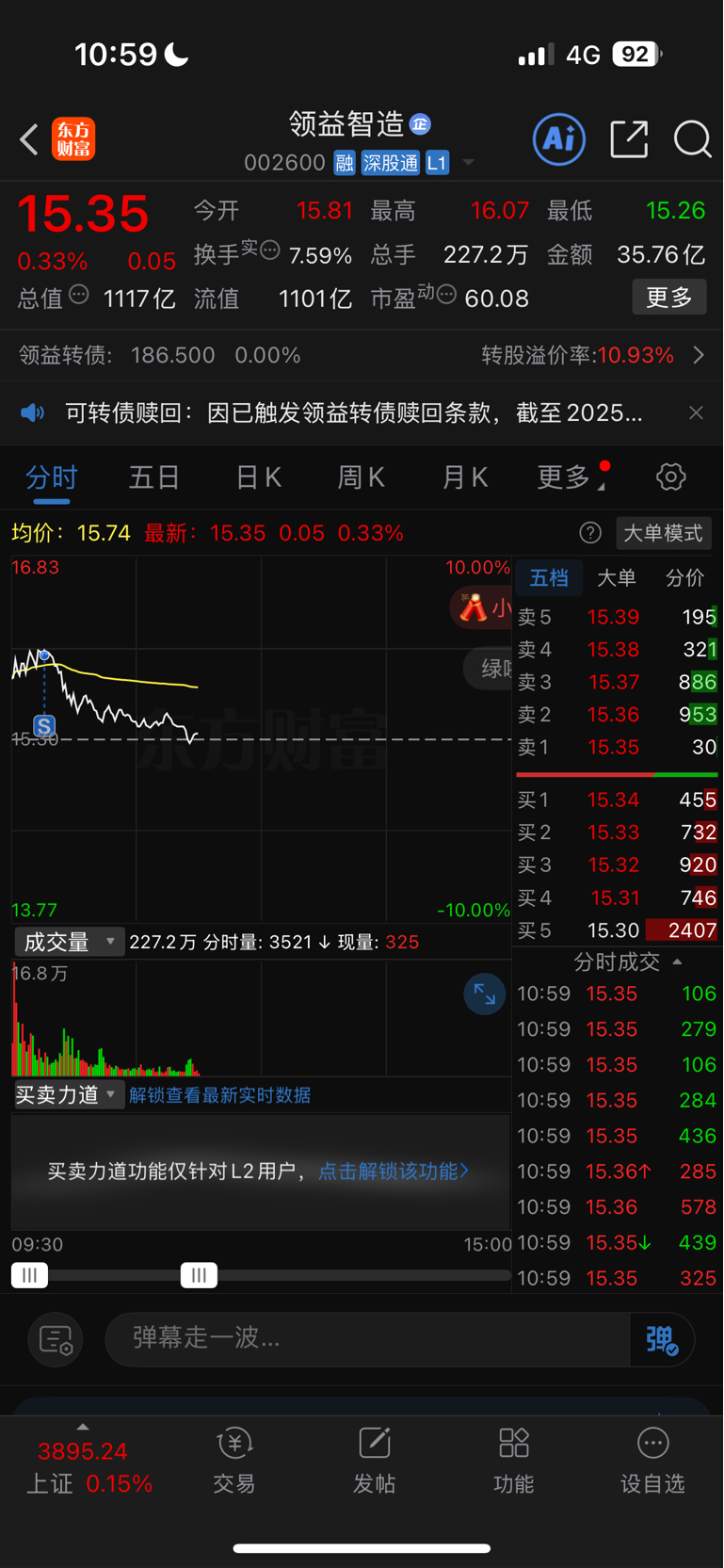Tap right timeline range handle
The width and height of the screenshot is (724, 1568).
tap(199, 1275)
